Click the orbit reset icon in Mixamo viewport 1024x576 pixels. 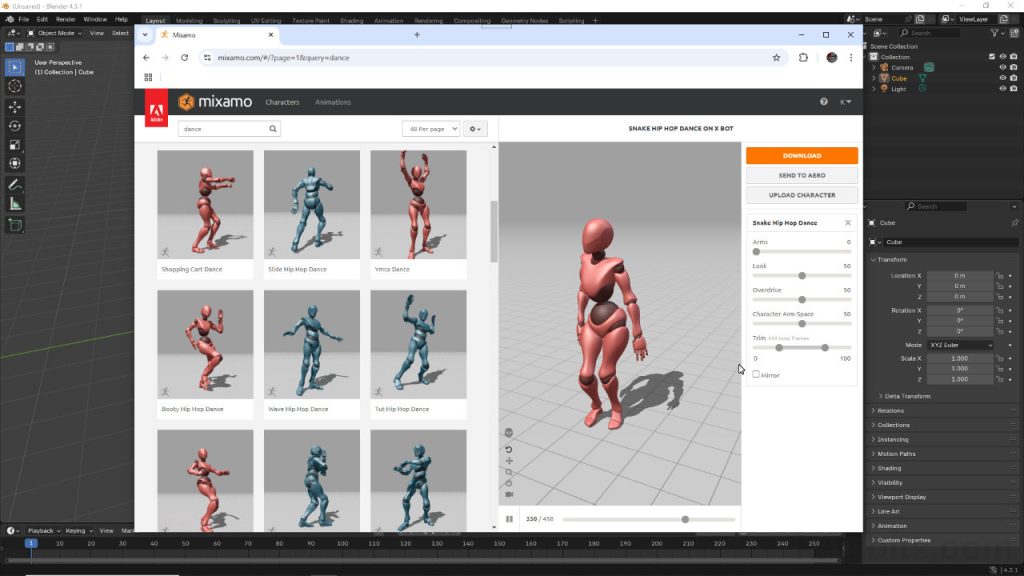tap(509, 450)
